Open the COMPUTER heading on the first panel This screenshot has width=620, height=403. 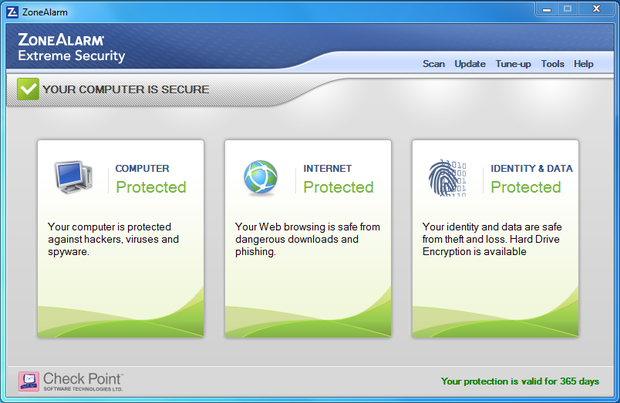tap(142, 168)
